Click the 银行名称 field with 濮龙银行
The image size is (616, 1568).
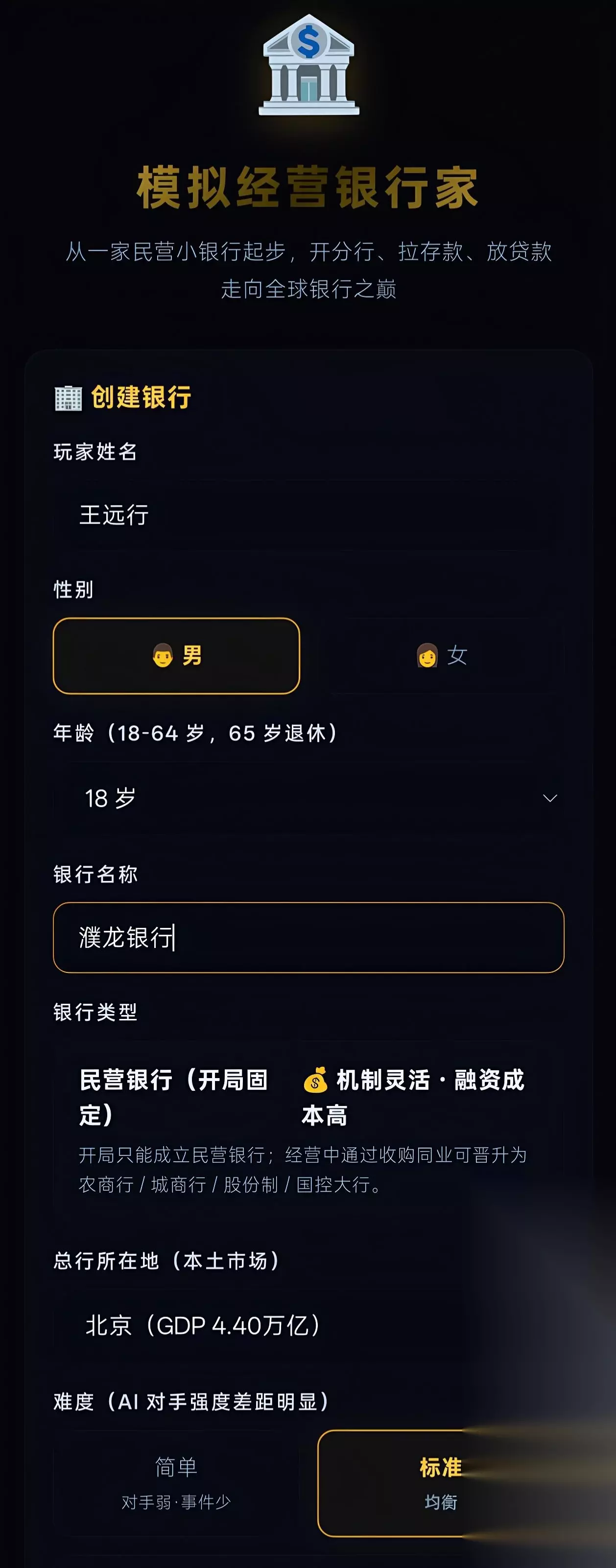point(309,937)
